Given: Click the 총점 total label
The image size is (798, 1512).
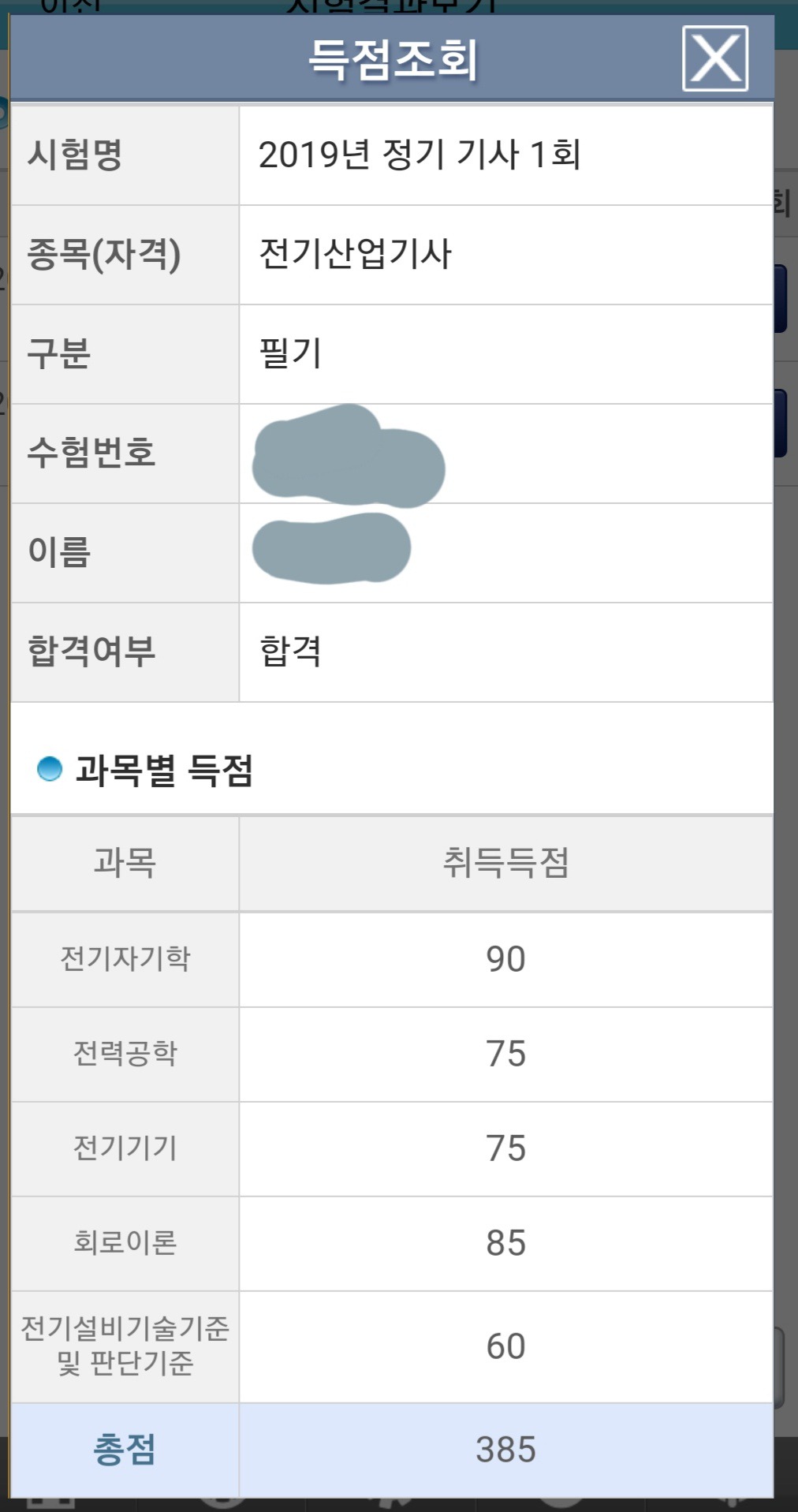Looking at the screenshot, I should [125, 1450].
